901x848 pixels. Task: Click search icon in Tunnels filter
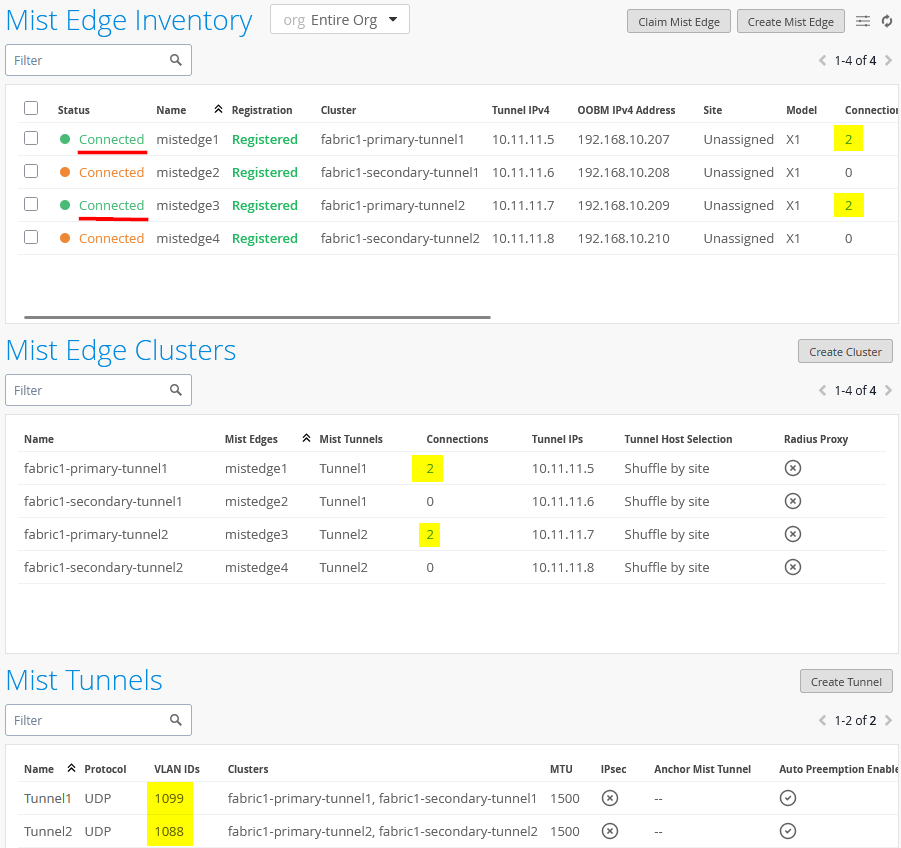(176, 720)
